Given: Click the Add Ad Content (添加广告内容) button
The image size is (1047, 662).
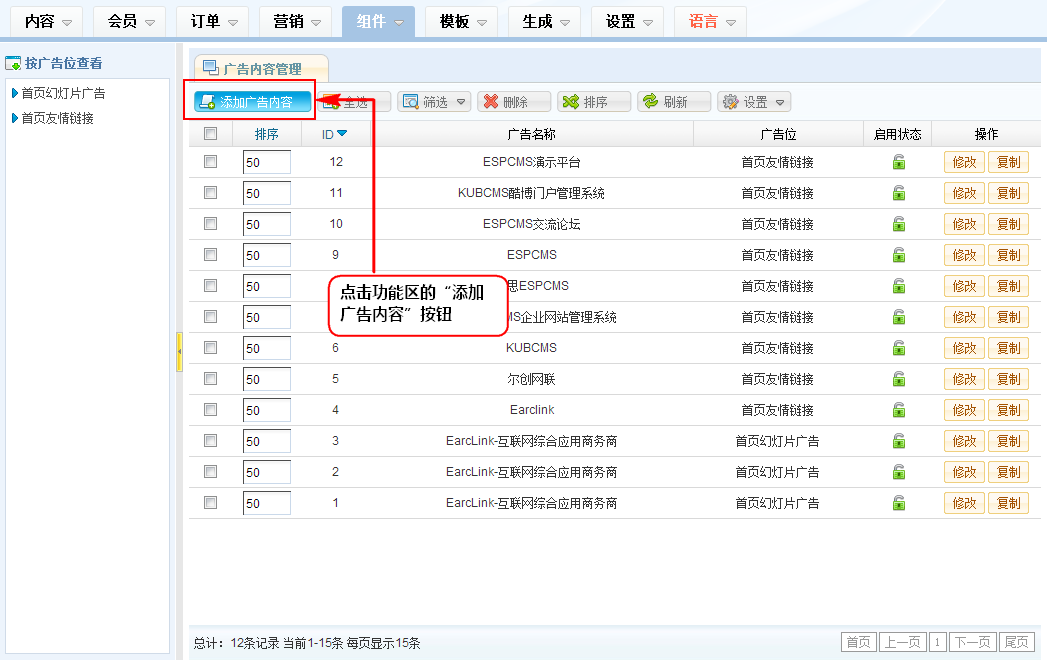Looking at the screenshot, I should pyautogui.click(x=248, y=101).
